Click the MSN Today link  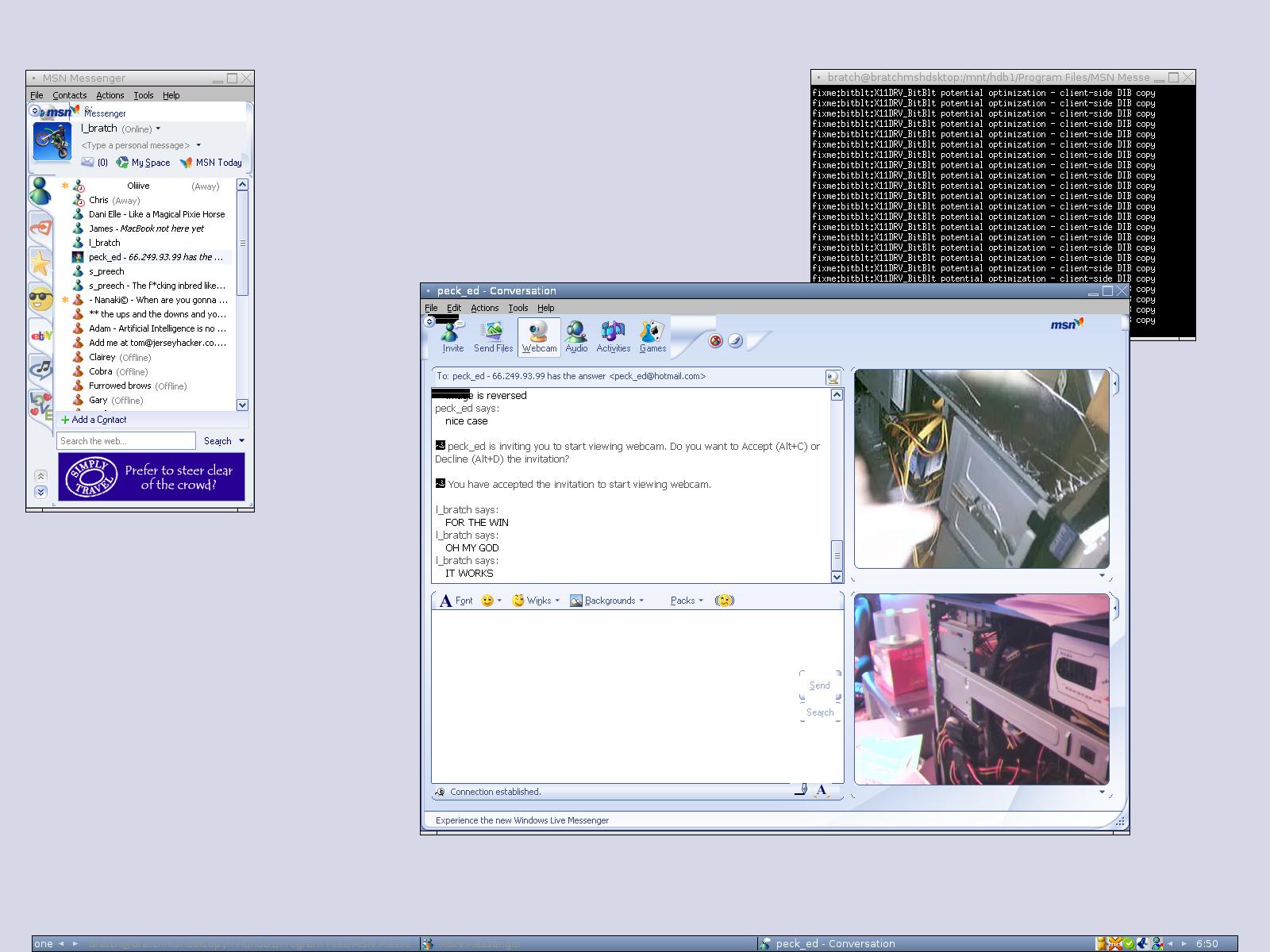click(x=211, y=163)
